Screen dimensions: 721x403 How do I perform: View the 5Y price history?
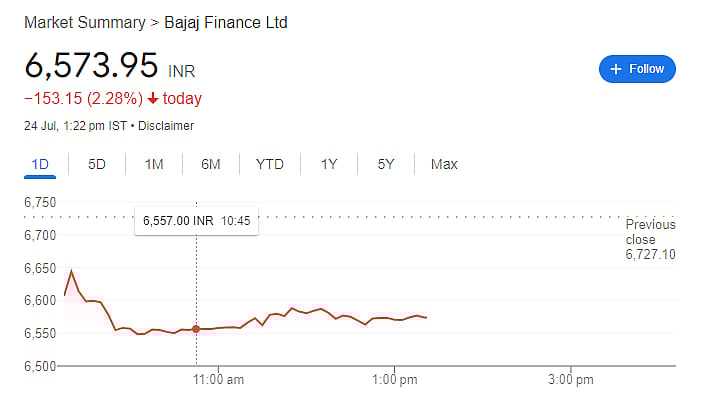(x=385, y=164)
